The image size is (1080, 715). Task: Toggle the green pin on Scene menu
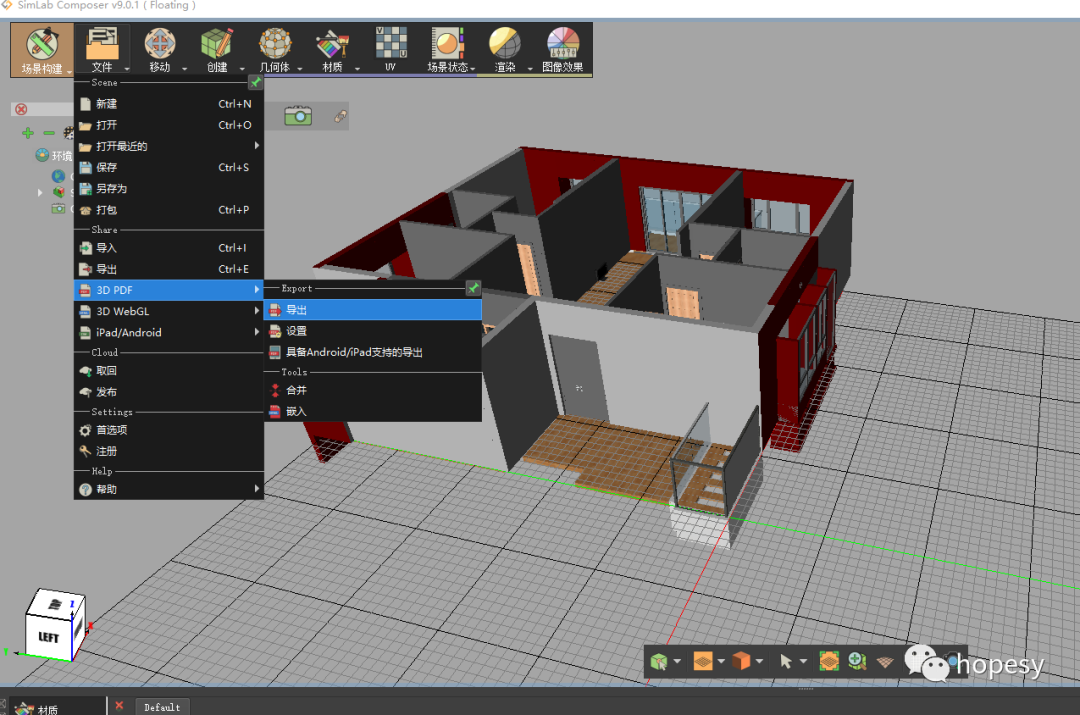[x=255, y=83]
